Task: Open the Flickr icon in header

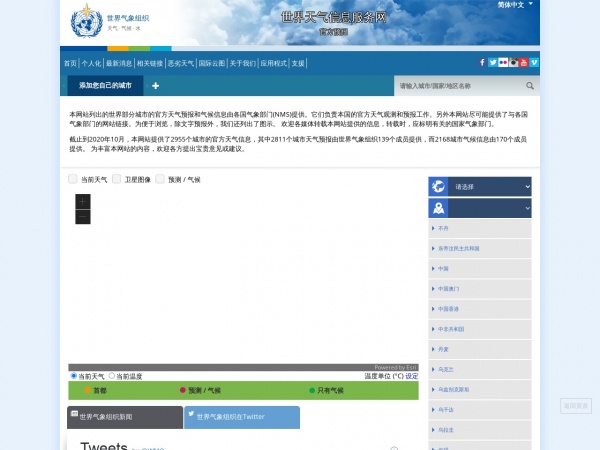Action: (x=503, y=62)
